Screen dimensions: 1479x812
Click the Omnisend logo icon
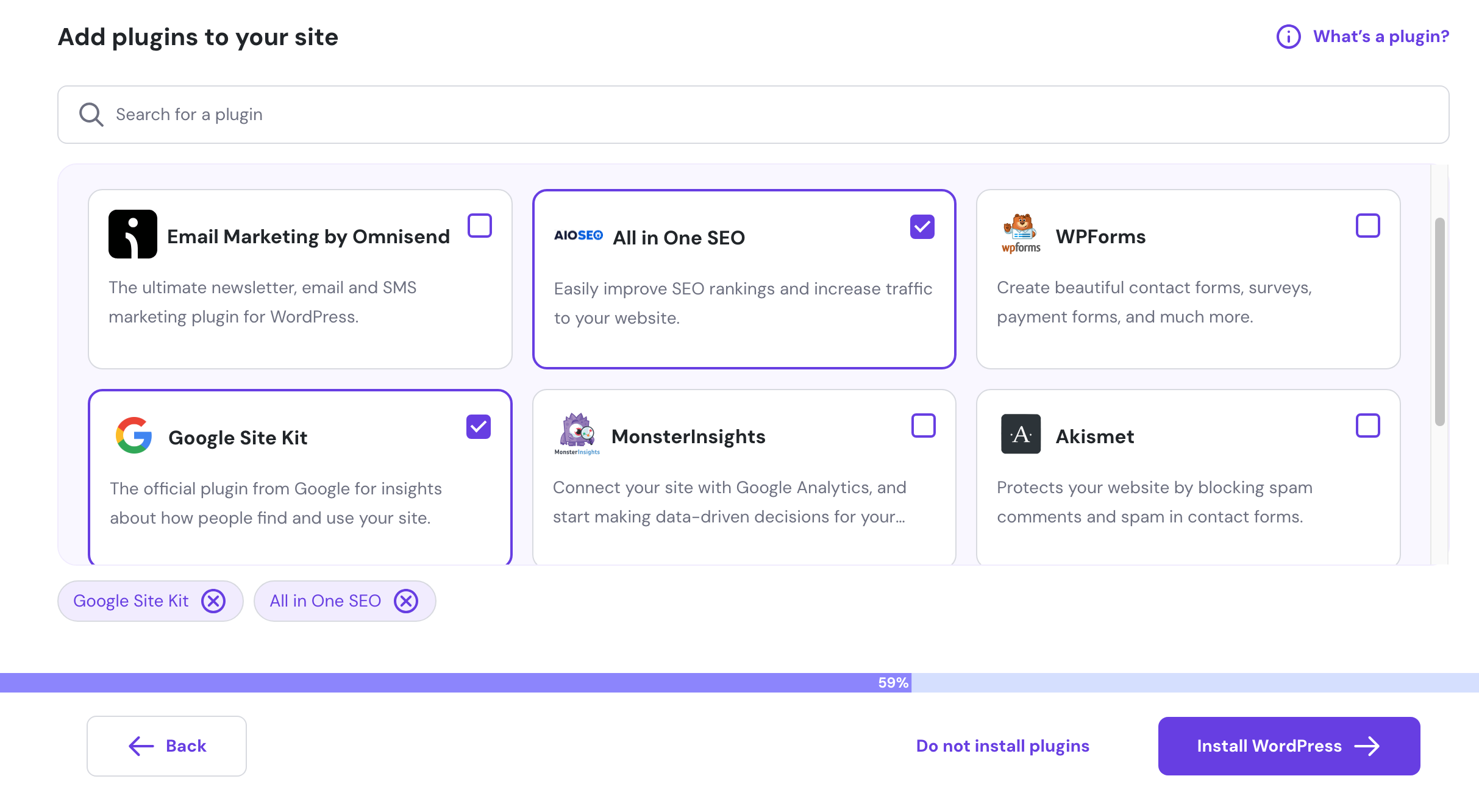click(133, 234)
